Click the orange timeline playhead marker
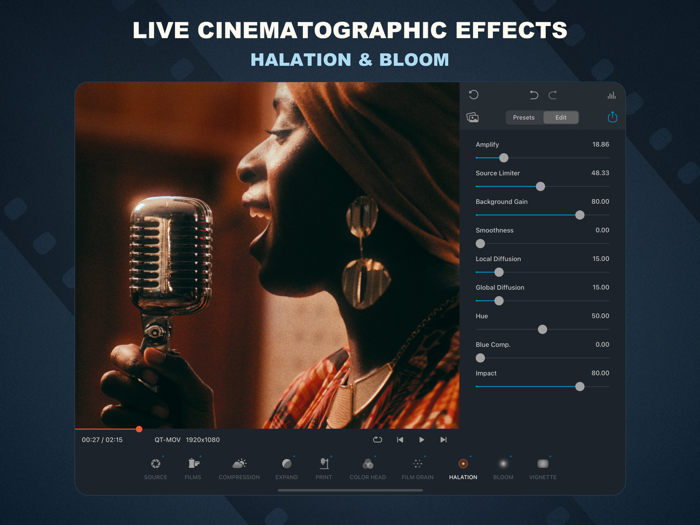 (x=139, y=429)
